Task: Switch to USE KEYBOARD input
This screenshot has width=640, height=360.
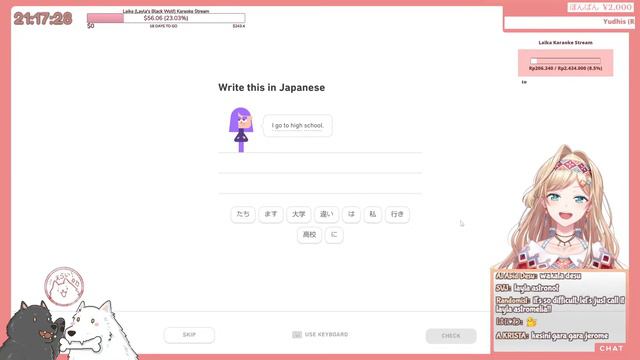Action: coord(320,335)
